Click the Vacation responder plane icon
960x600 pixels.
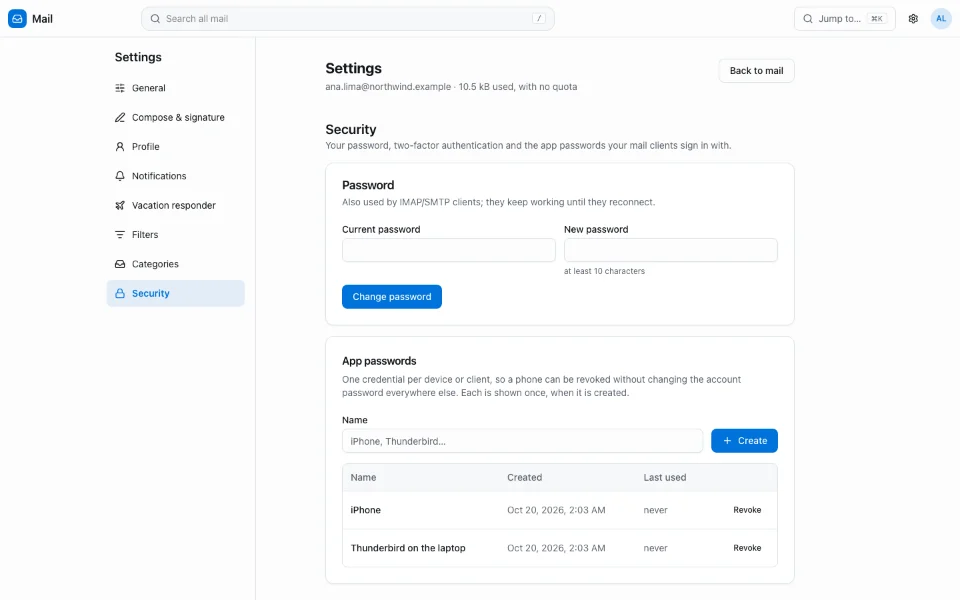click(x=120, y=206)
